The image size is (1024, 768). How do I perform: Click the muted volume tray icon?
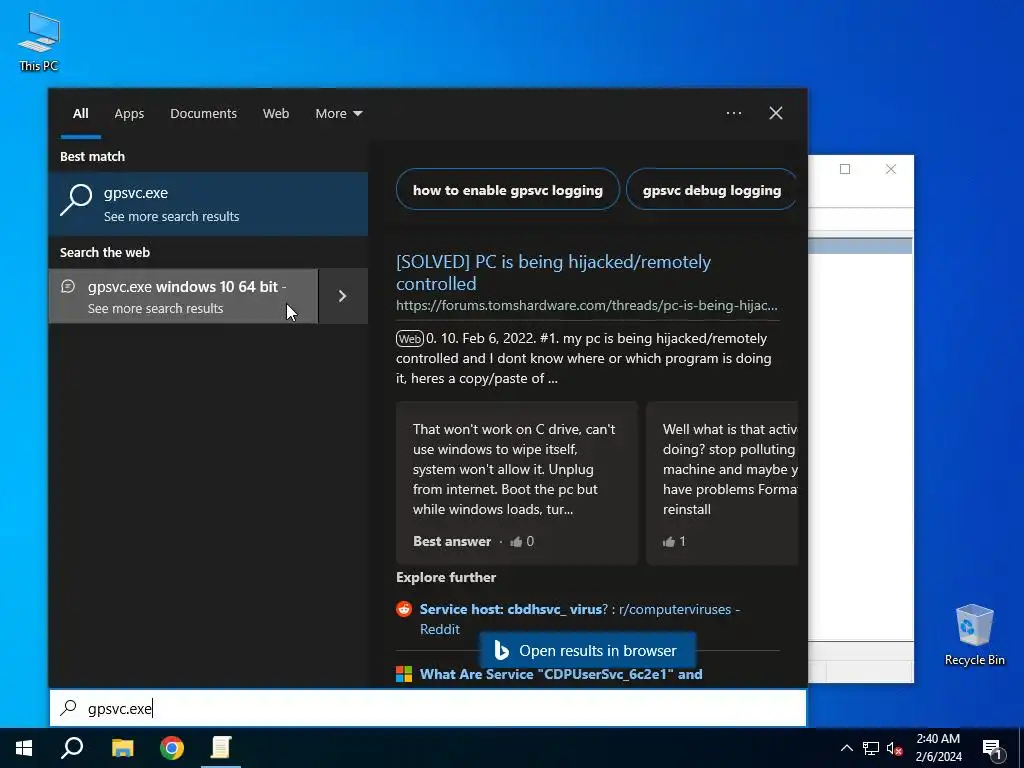(x=894, y=748)
